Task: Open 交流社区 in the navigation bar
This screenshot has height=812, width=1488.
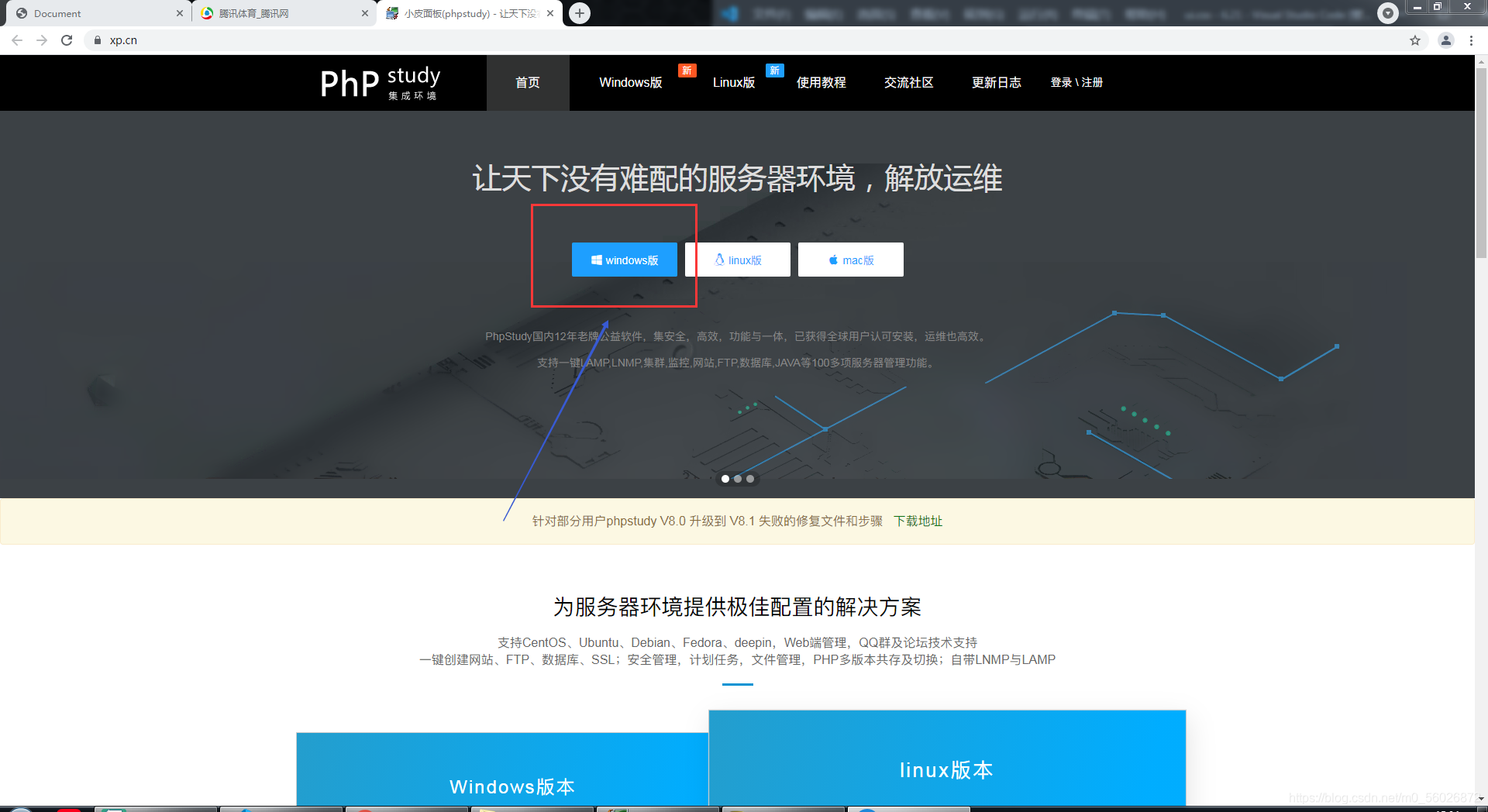Action: (x=909, y=83)
